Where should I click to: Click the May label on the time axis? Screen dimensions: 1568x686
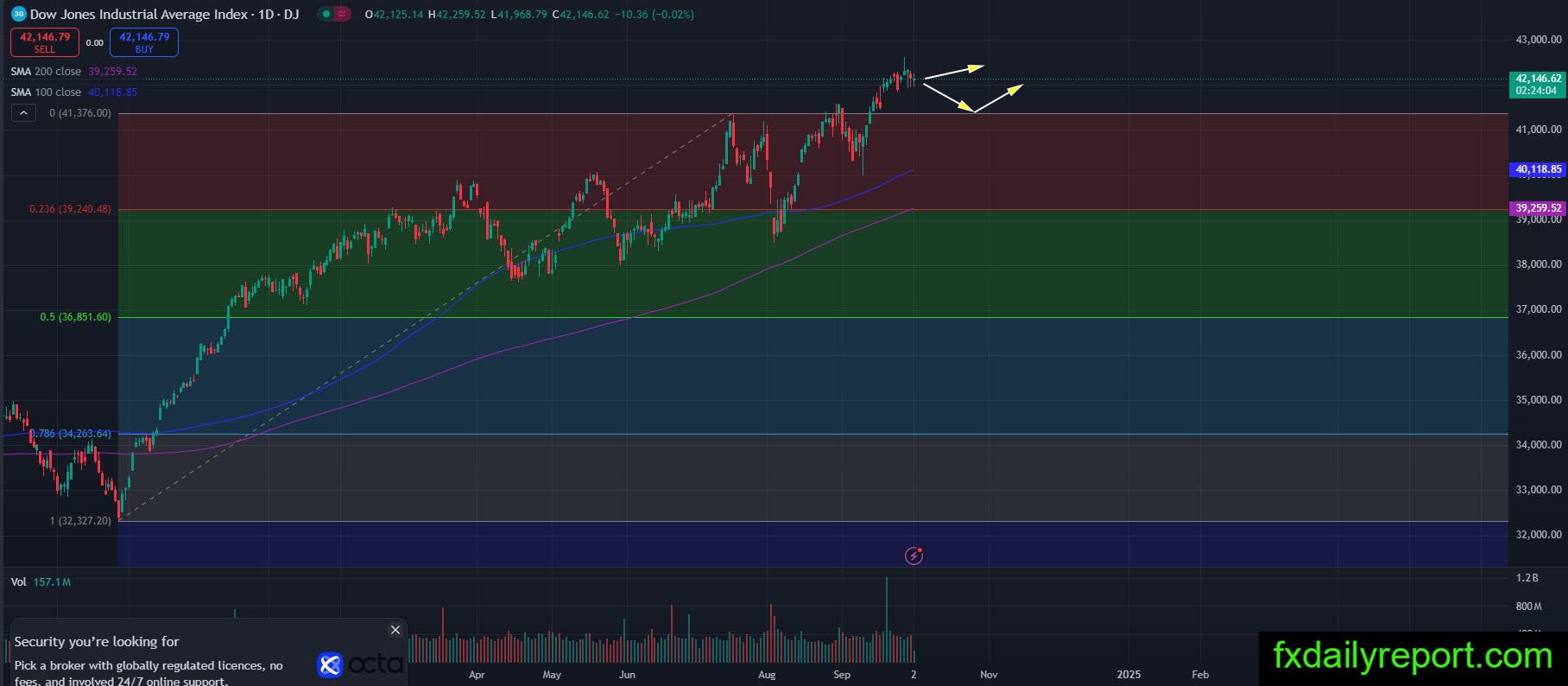552,675
